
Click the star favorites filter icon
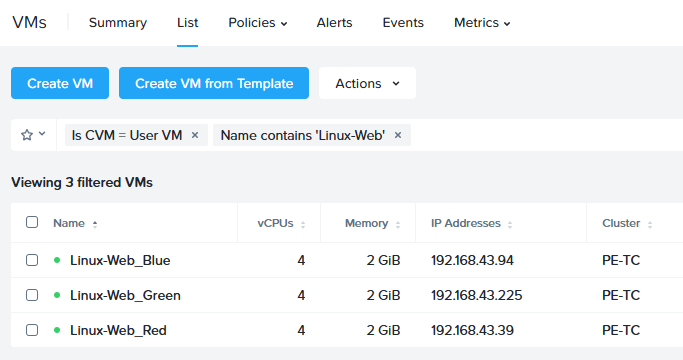[27, 135]
